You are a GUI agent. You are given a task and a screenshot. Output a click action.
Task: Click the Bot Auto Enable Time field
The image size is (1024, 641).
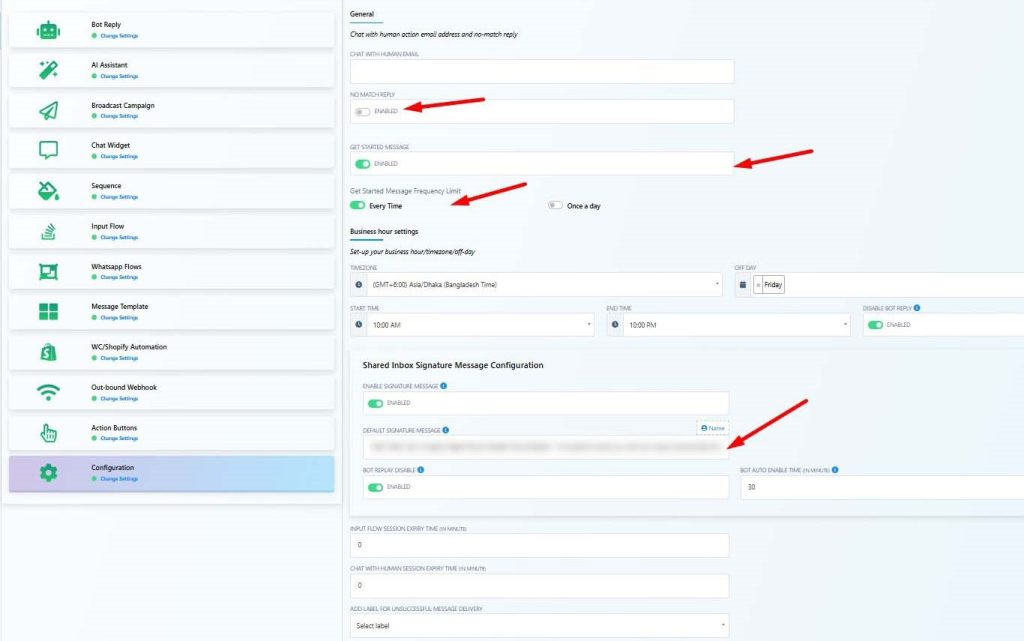pos(880,487)
